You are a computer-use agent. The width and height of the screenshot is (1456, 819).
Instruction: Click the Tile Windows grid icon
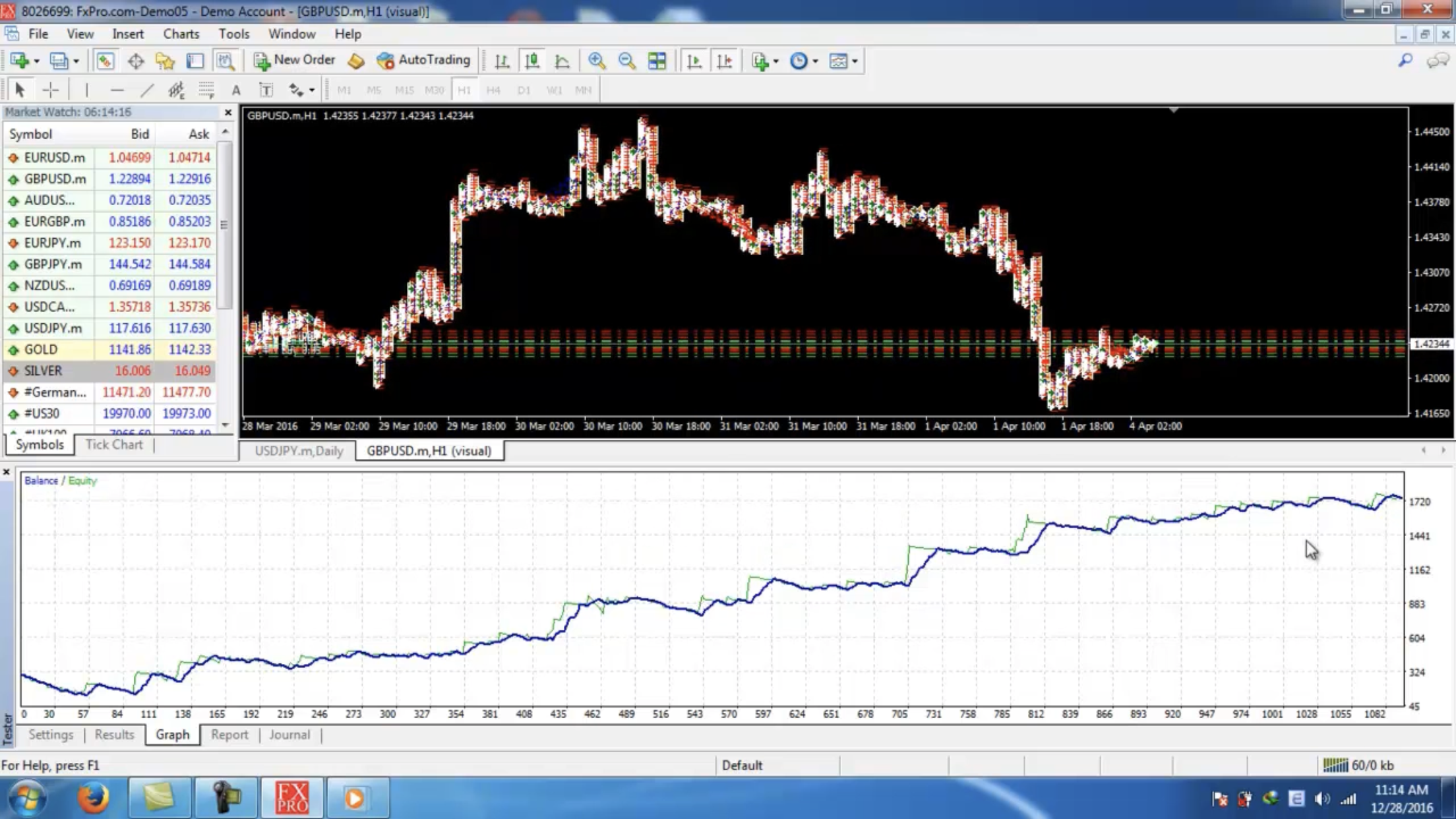[657, 61]
